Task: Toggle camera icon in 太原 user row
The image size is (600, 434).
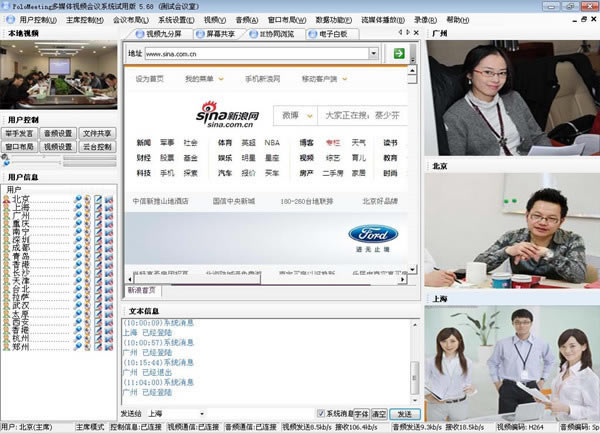Action: [88, 314]
